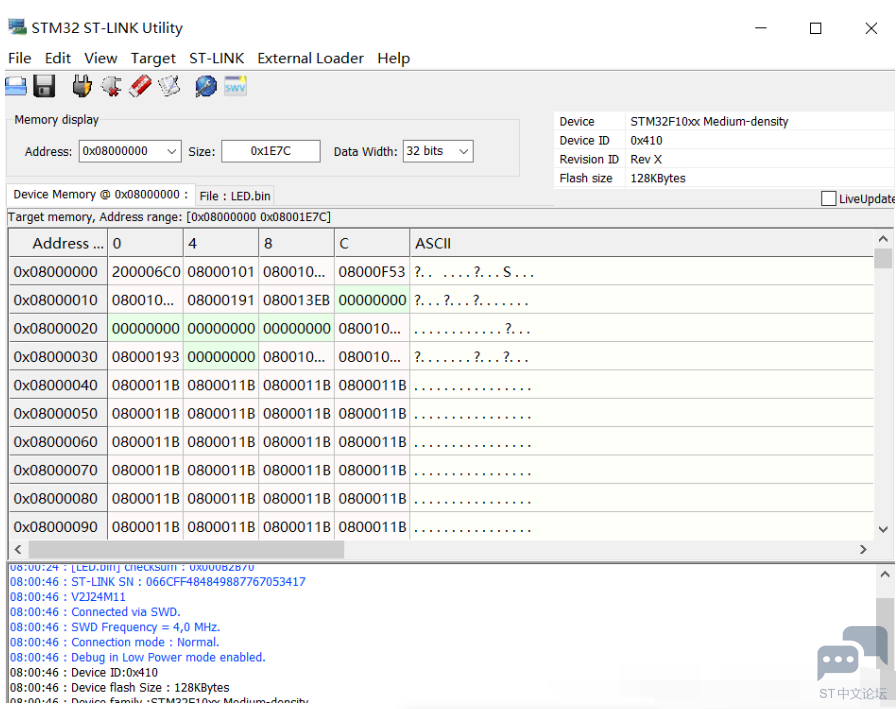Screen dimensions: 896x709
Task: Click log line SWD Frequency = 4,0 MHz
Action: point(115,627)
